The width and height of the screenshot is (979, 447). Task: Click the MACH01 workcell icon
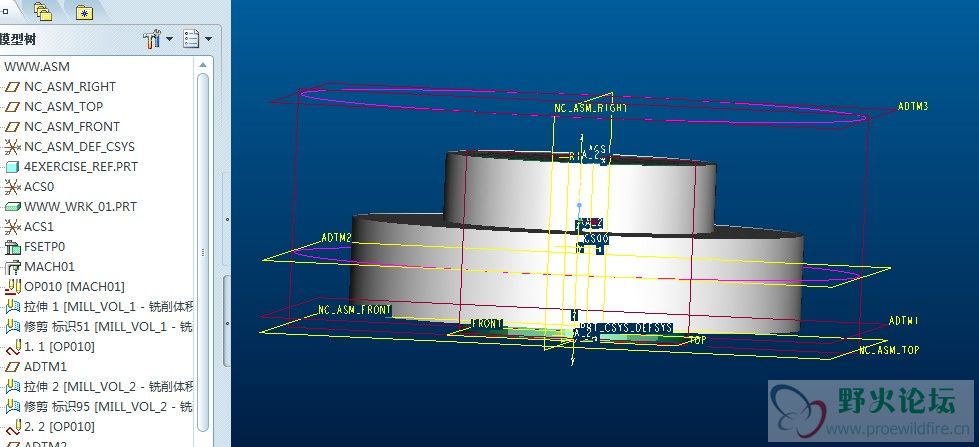(12, 267)
